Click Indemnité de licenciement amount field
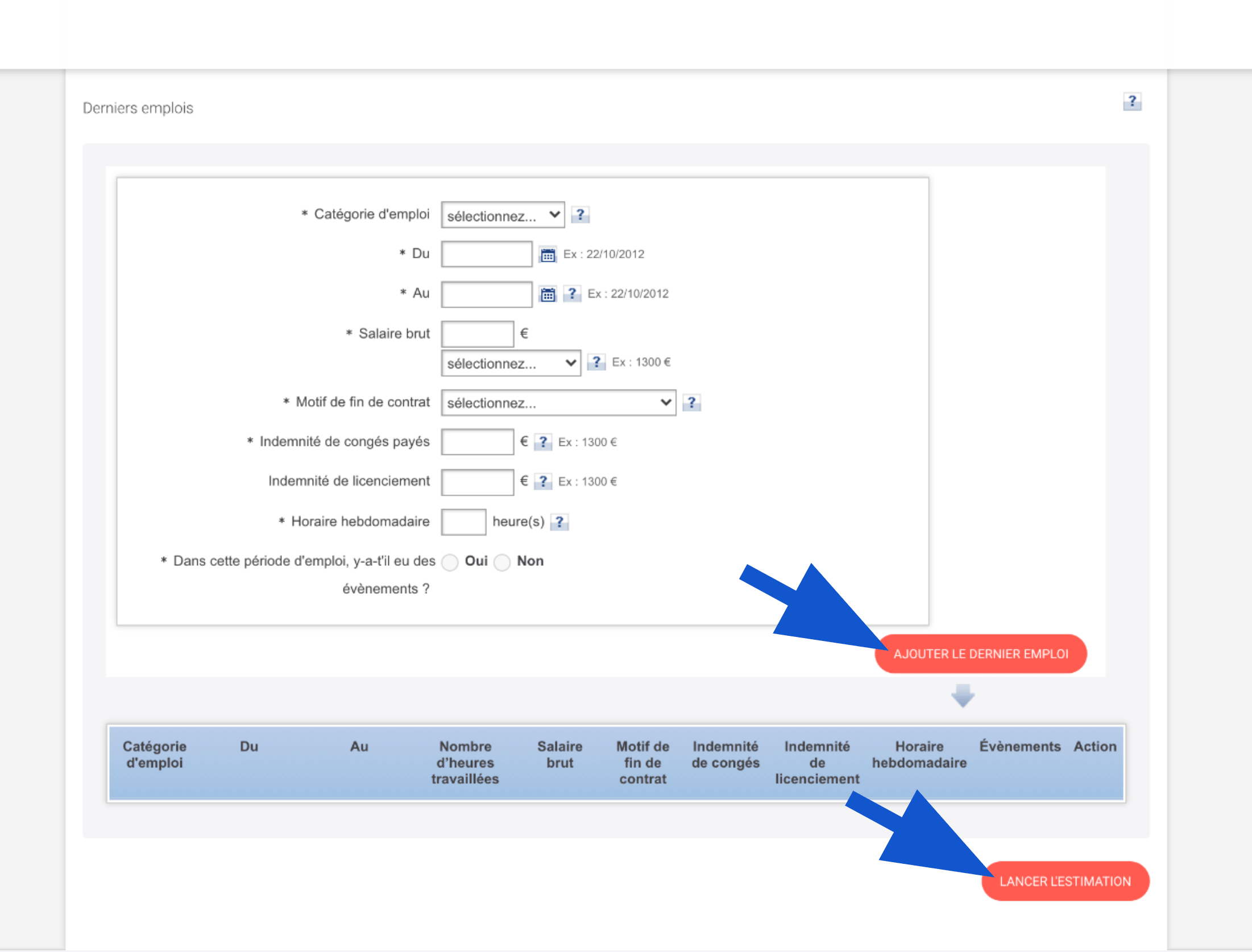Image resolution: width=1252 pixels, height=952 pixels. pos(478,482)
